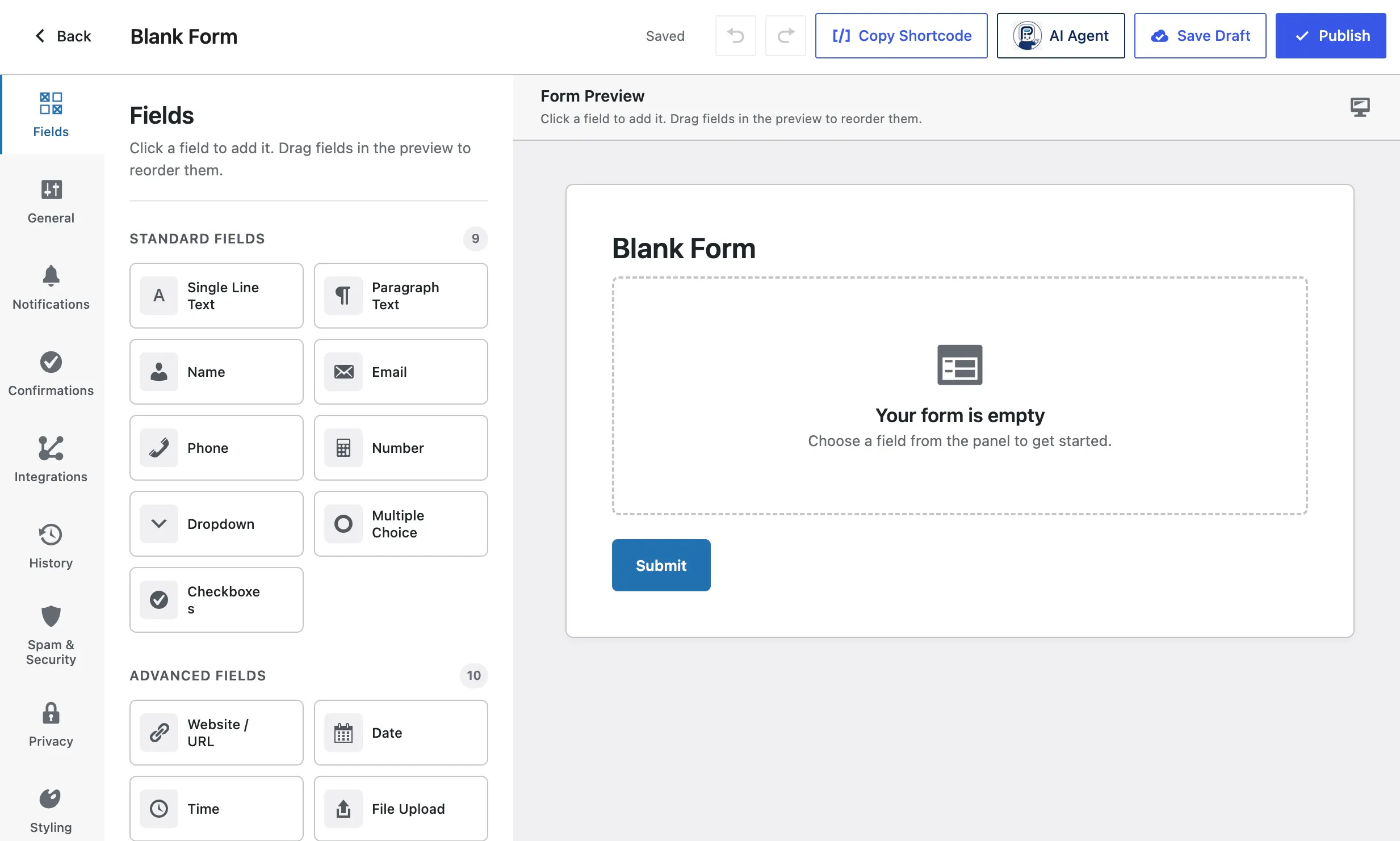Click the Form Preview heading

(x=592, y=96)
